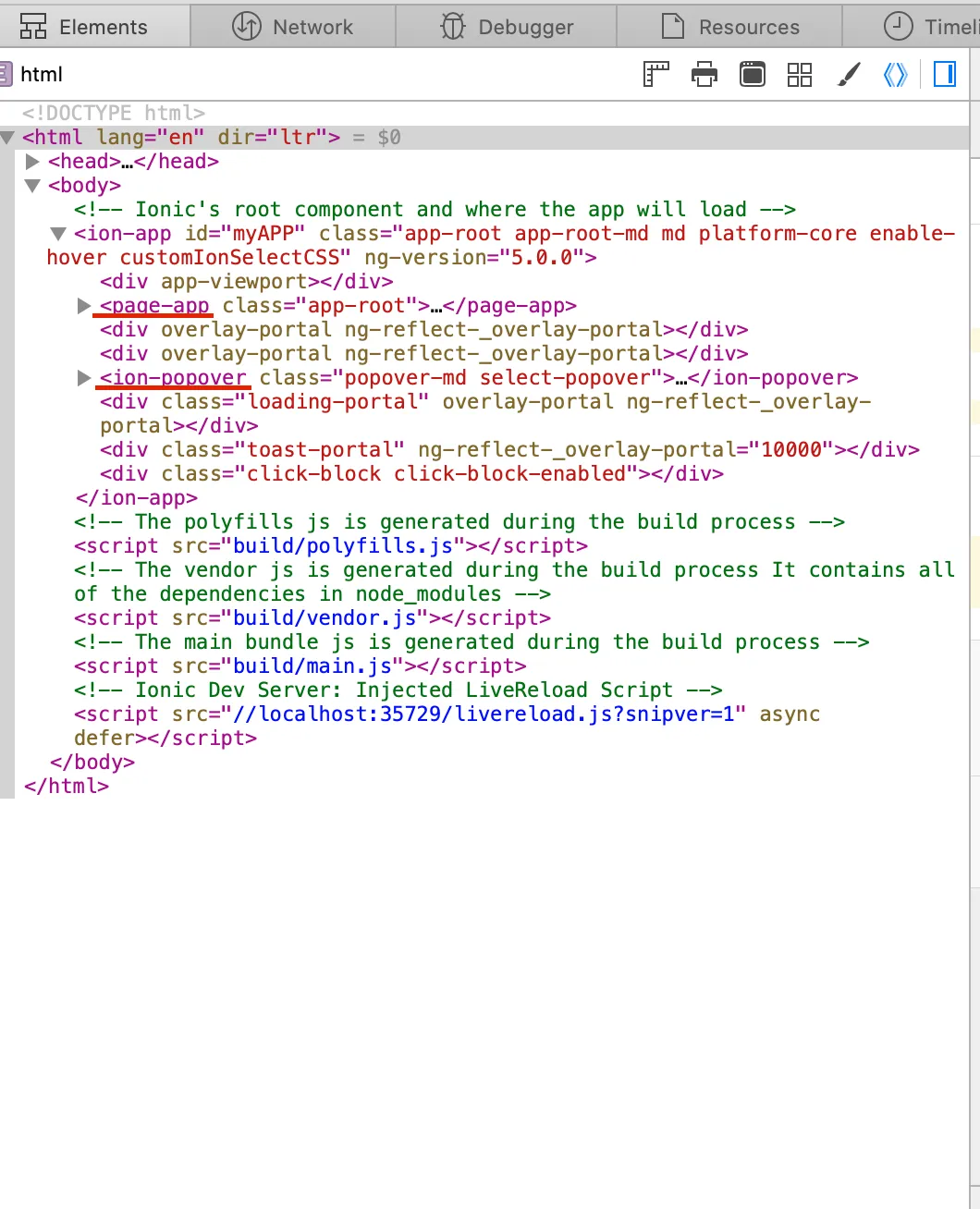Open the Network tab
This screenshot has width=980, height=1209.
pyautogui.click(x=293, y=27)
